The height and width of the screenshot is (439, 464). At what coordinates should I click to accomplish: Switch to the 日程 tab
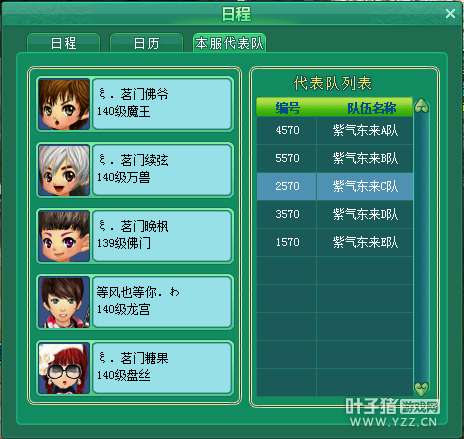(x=63, y=43)
